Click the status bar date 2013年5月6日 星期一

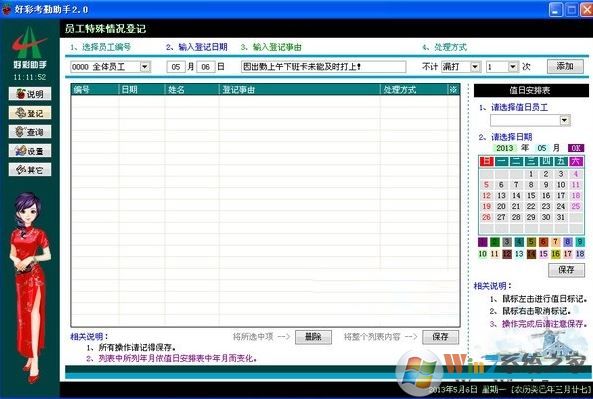[468, 390]
